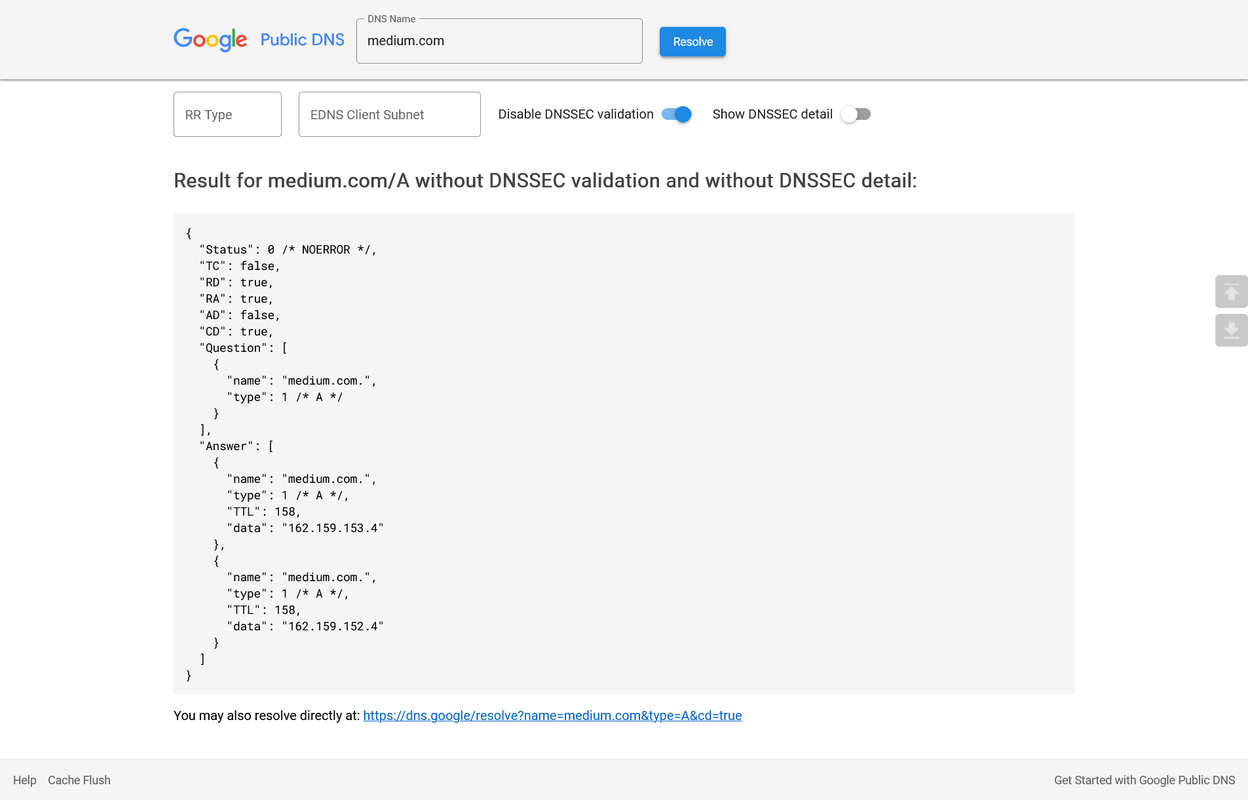The image size is (1248, 800).
Task: Click the "Answer": [ line
Action: click(236, 446)
